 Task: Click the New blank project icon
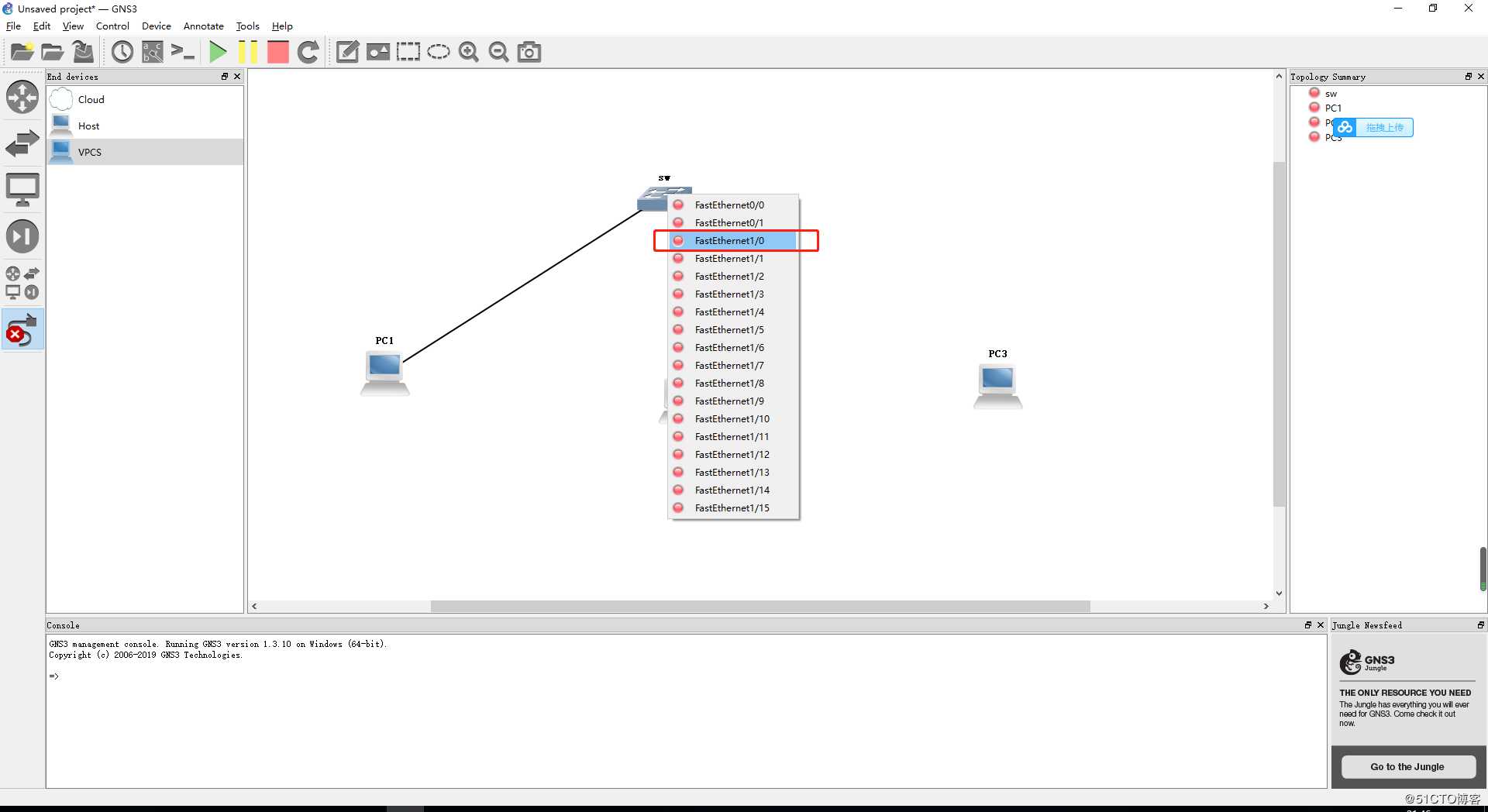click(x=22, y=52)
